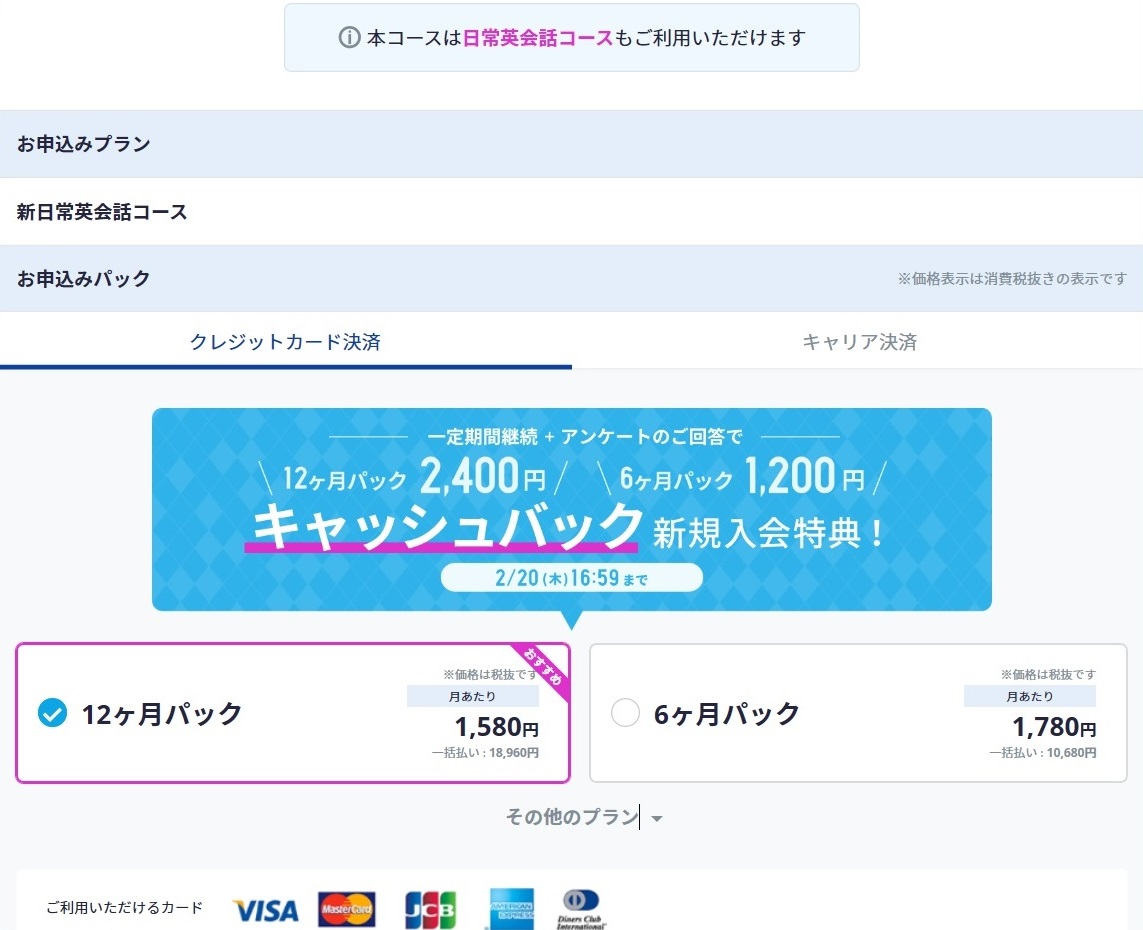This screenshot has width=1143, height=930.
Task: Switch to クレジットカード決済 tab
Action: click(x=286, y=341)
